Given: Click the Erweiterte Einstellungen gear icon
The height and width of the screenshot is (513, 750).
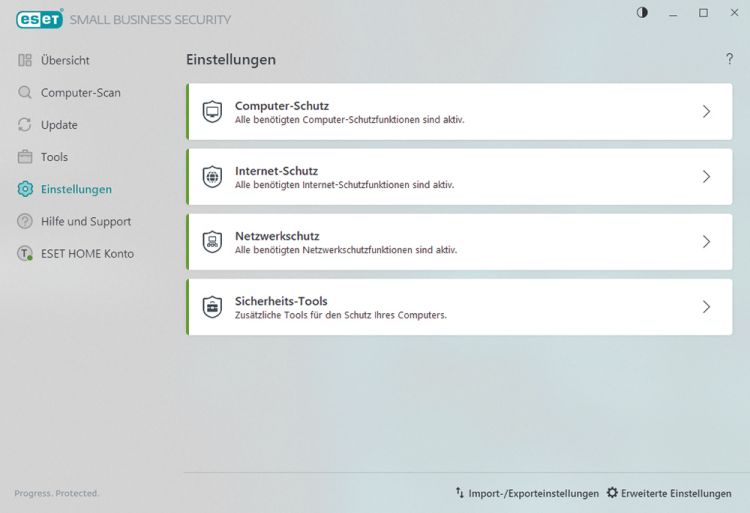Looking at the screenshot, I should coord(612,492).
